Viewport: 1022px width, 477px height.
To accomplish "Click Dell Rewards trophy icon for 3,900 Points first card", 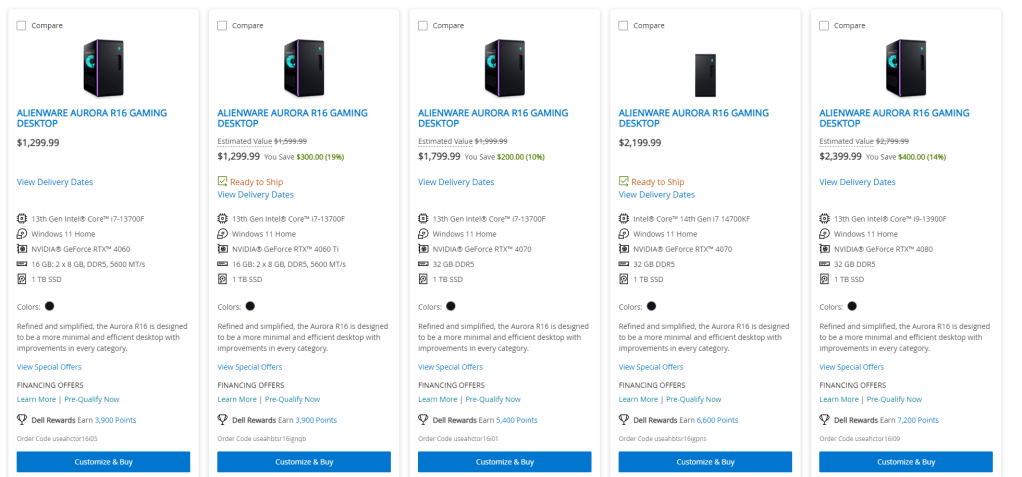I will 22,420.
